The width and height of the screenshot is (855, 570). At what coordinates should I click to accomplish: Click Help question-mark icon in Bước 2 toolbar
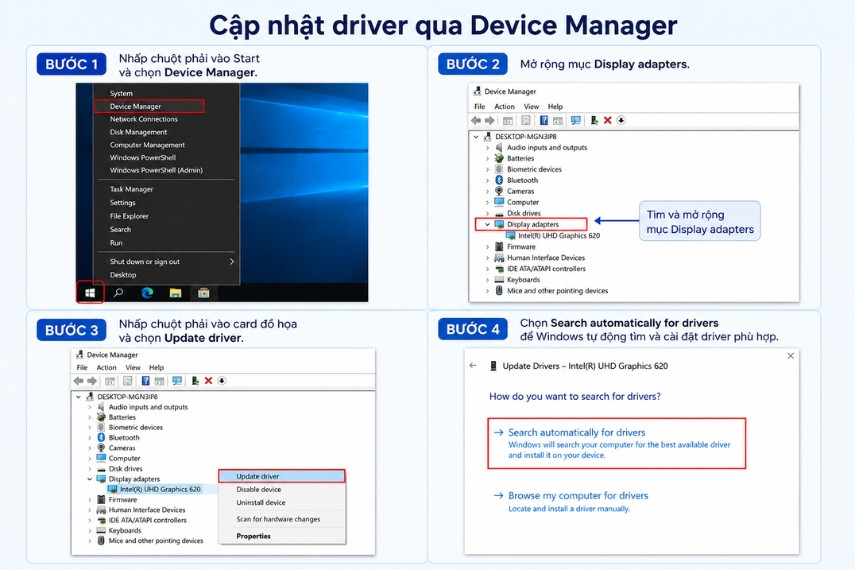pyautogui.click(x=544, y=121)
